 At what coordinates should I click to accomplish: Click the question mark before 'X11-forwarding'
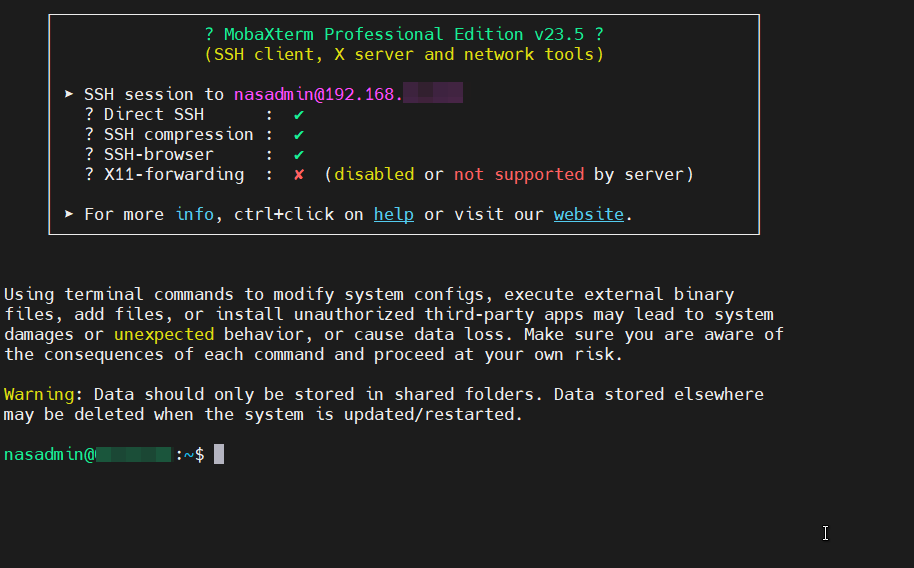(89, 175)
